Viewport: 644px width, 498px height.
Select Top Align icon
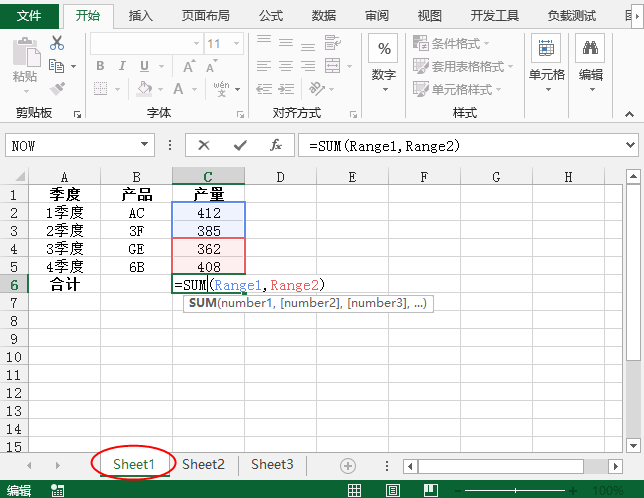point(264,41)
